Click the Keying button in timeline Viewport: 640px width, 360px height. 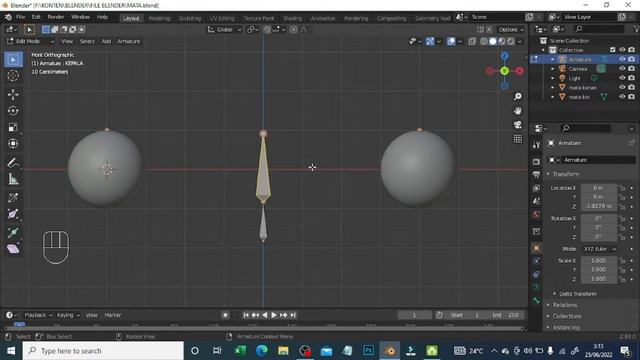click(68, 315)
